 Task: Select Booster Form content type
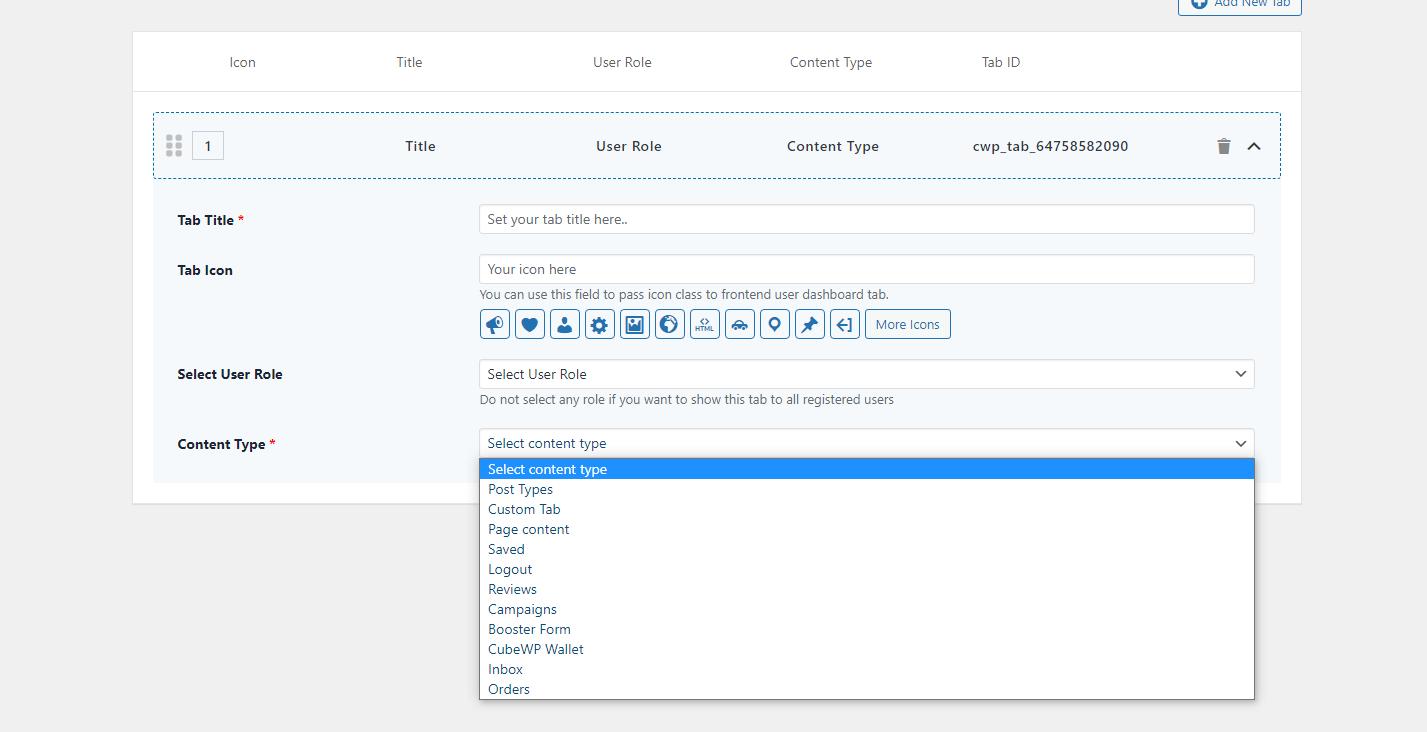click(x=867, y=629)
